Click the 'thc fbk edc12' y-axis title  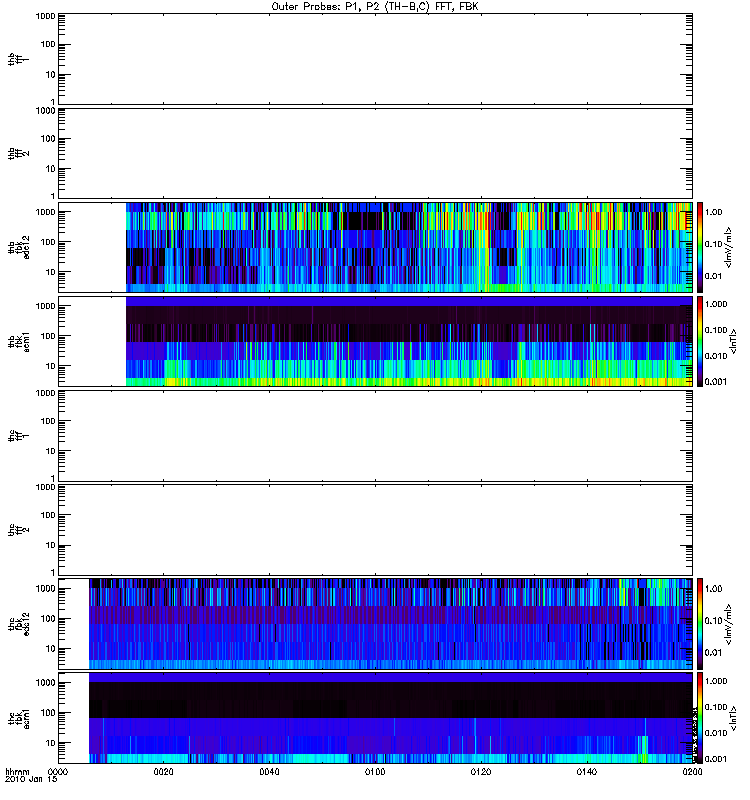pos(19,624)
